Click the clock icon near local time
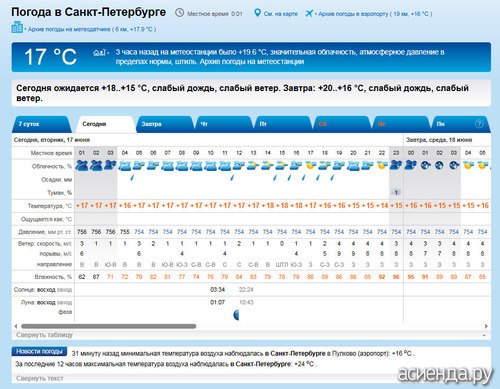Screen dimensions: 500x389 [179, 13]
